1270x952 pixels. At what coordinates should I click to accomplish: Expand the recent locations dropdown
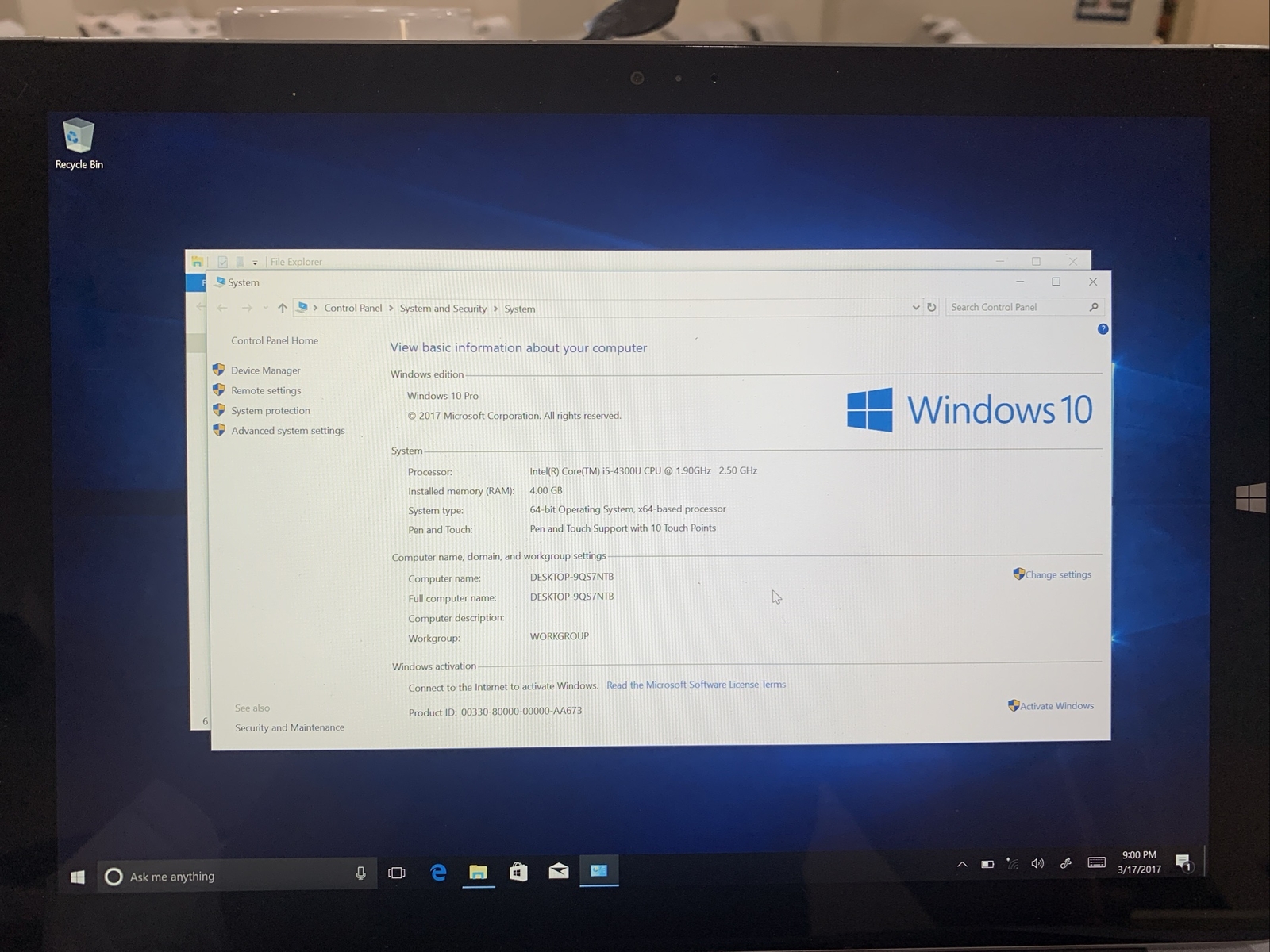265,308
